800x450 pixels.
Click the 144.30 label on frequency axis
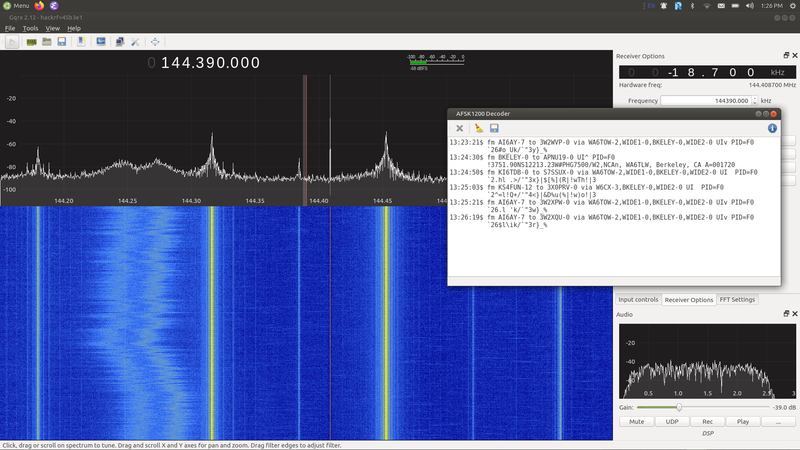point(191,201)
